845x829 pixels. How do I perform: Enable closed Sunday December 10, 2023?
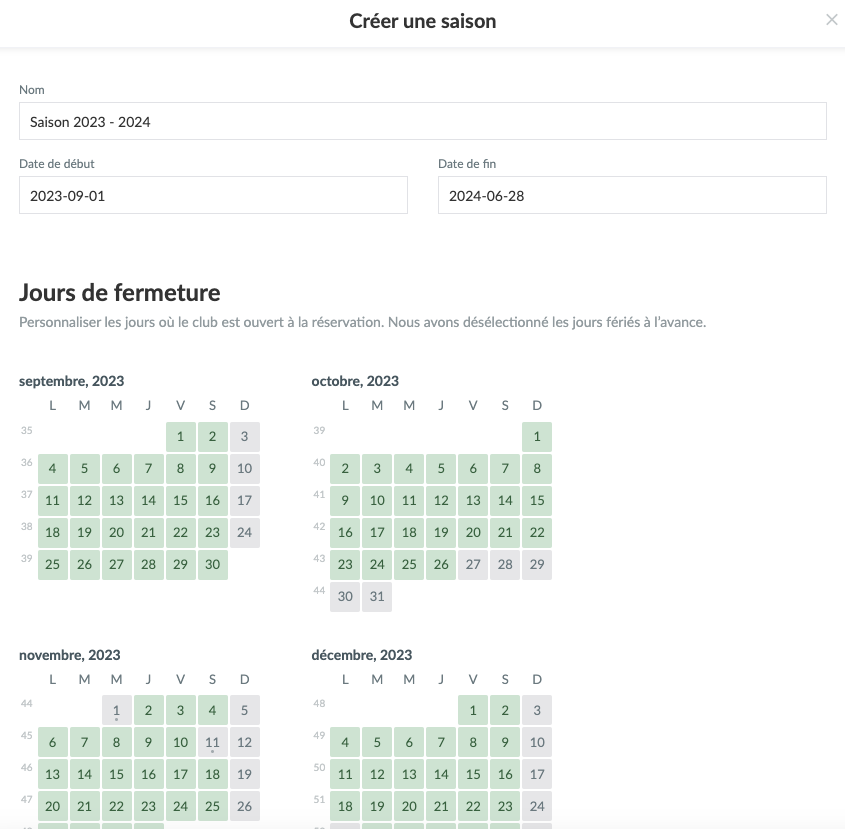point(537,743)
